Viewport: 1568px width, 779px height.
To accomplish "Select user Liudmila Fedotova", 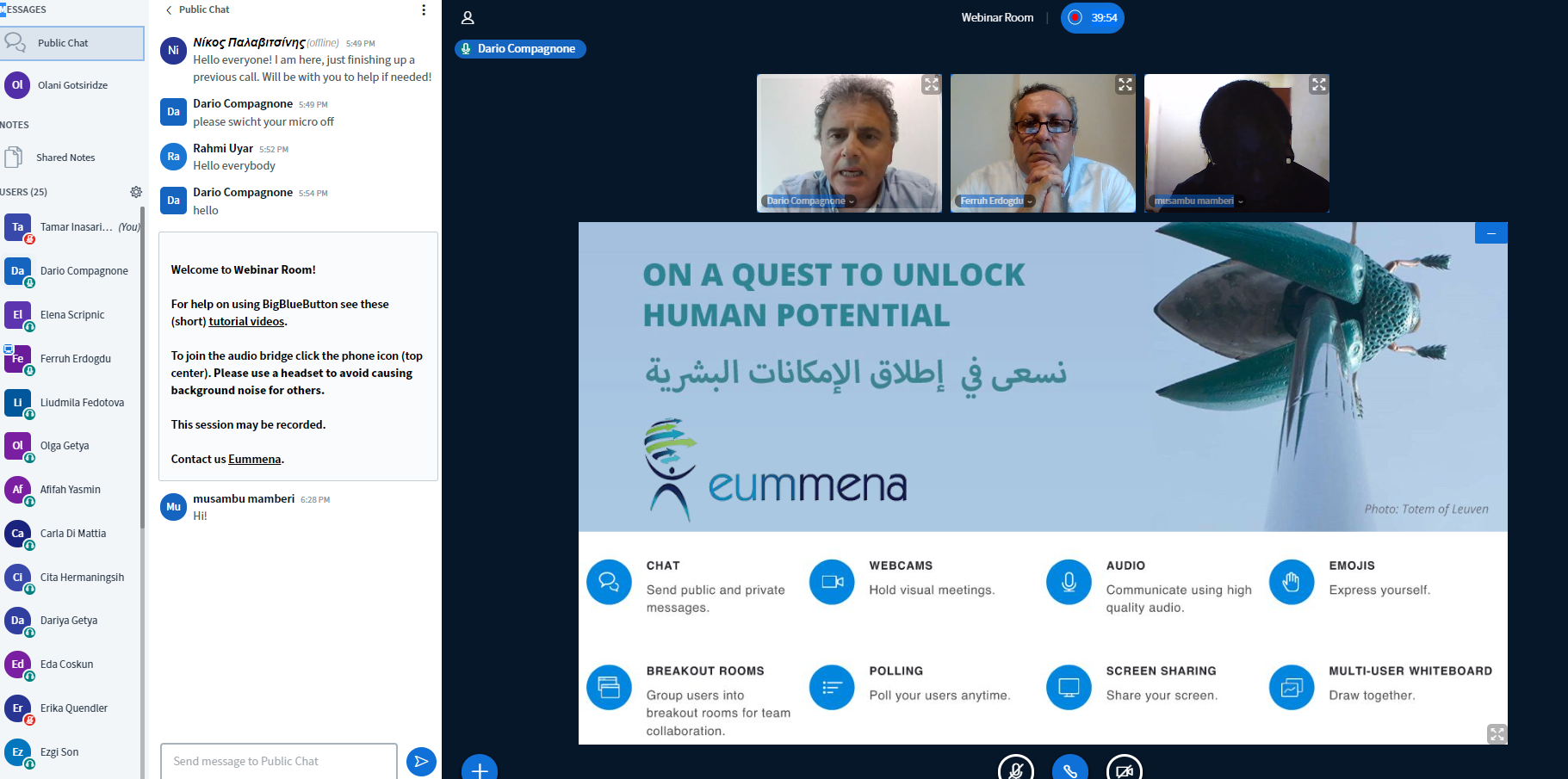I will pyautogui.click(x=71, y=403).
